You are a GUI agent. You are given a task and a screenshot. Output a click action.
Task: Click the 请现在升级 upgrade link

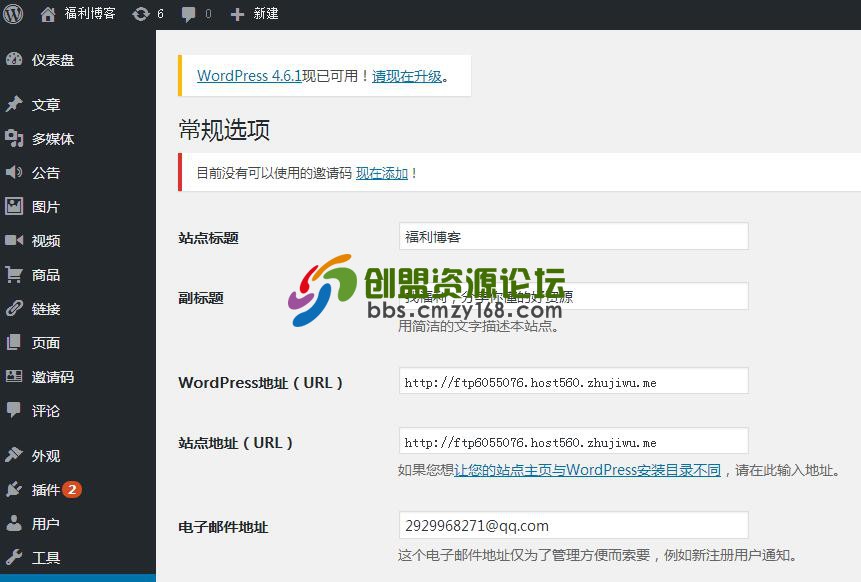pyautogui.click(x=407, y=76)
